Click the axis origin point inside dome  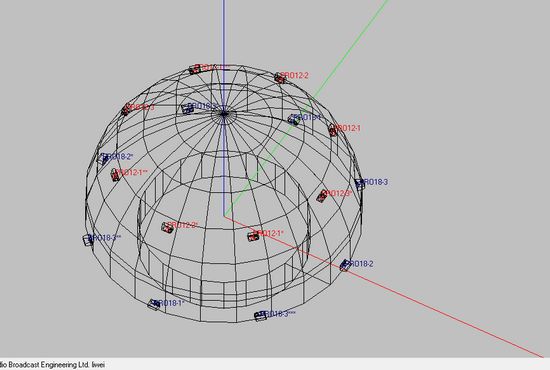pyautogui.click(x=224, y=216)
